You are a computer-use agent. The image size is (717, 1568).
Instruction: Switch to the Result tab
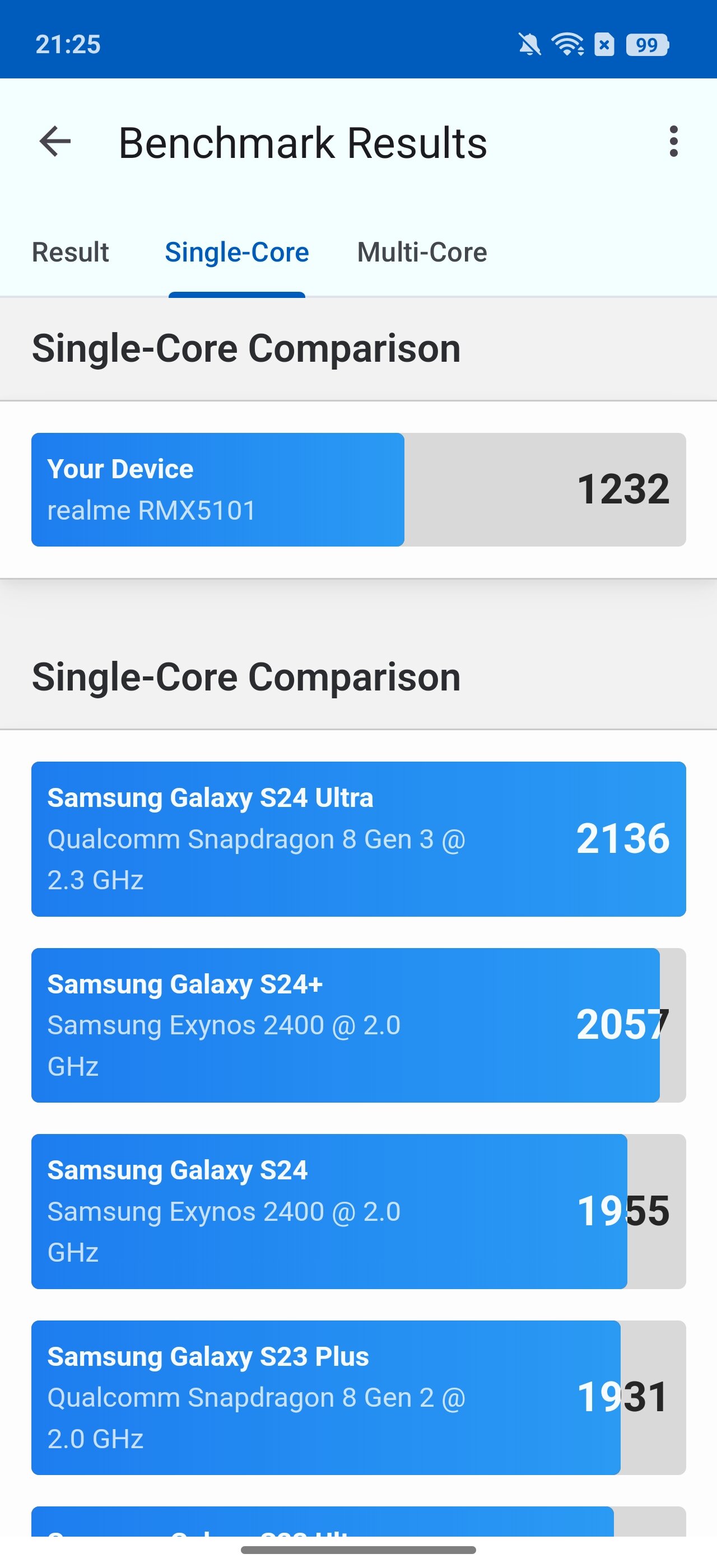tap(70, 252)
